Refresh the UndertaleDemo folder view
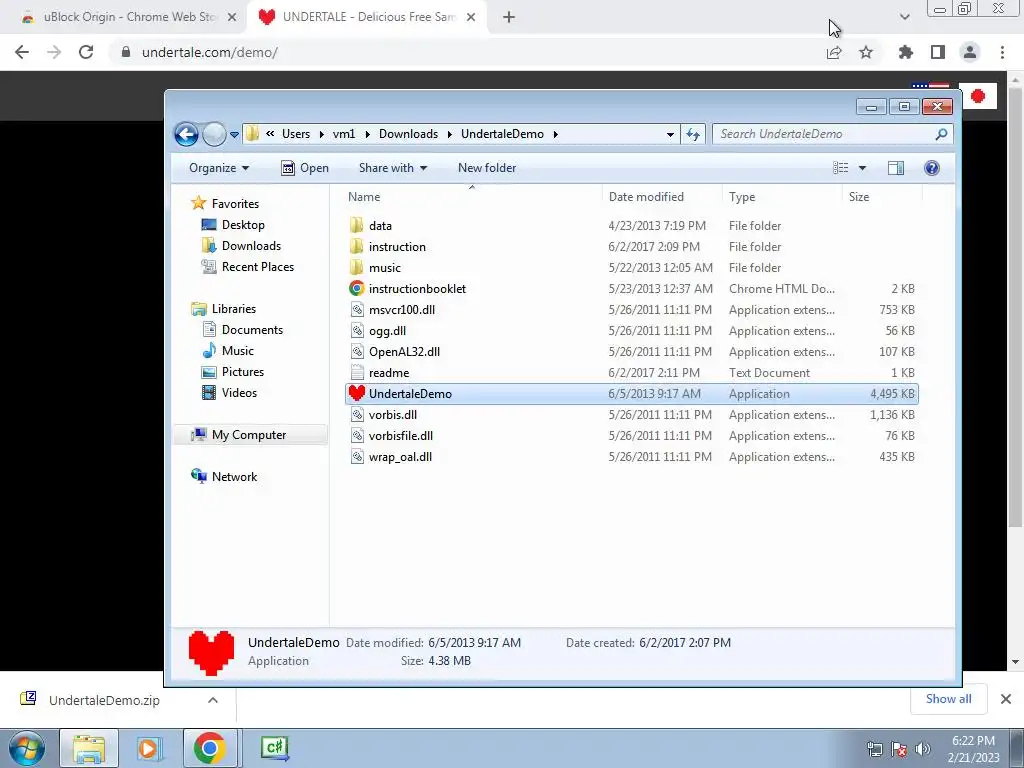The width and height of the screenshot is (1024, 768). tap(693, 135)
